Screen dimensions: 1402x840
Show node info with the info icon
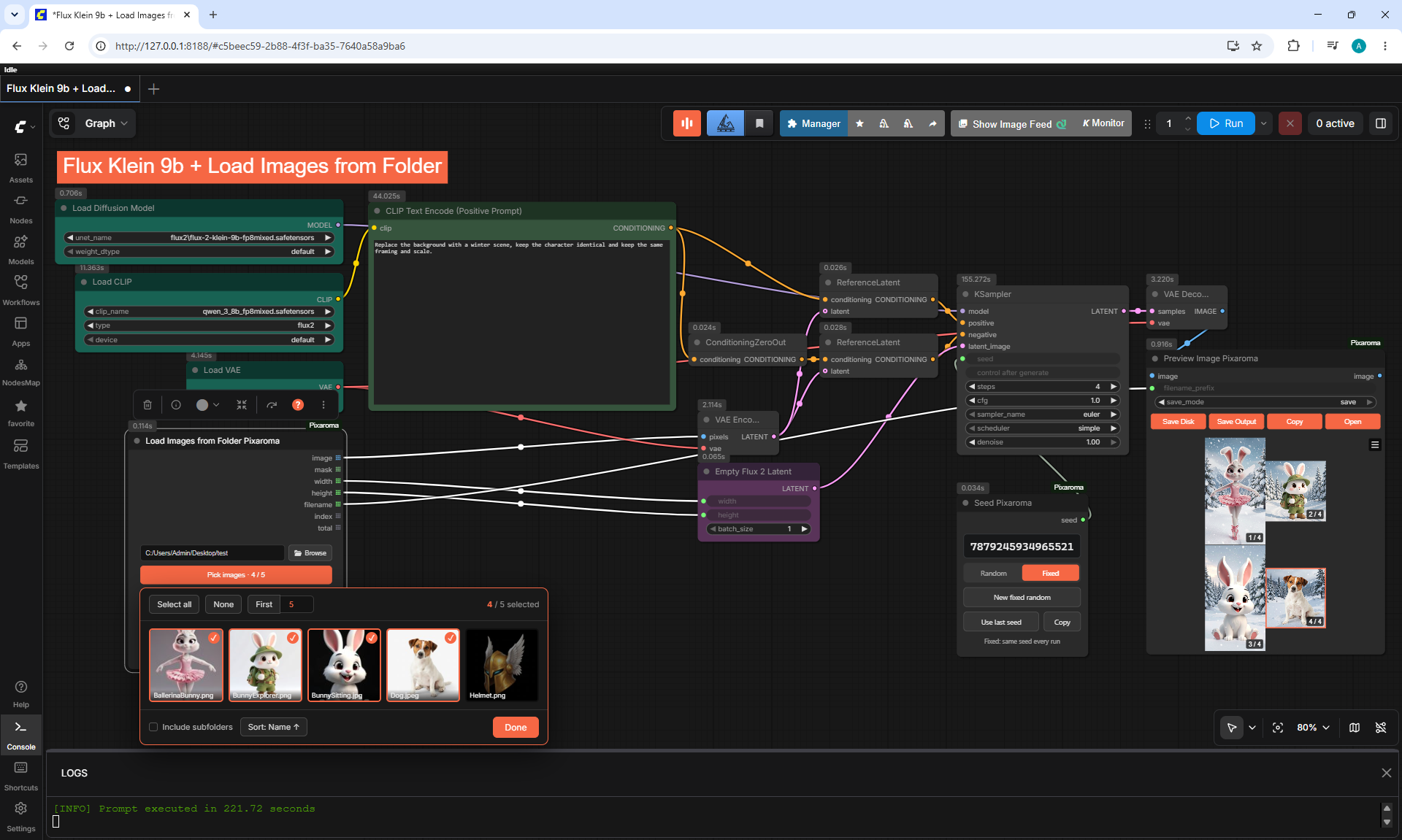(x=176, y=404)
